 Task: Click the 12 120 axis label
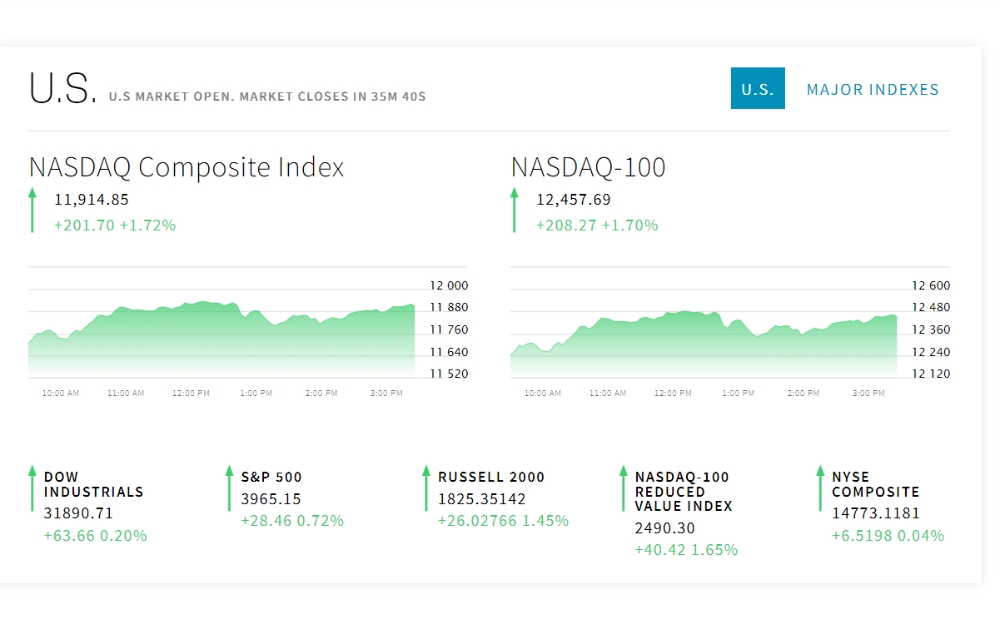(x=931, y=374)
